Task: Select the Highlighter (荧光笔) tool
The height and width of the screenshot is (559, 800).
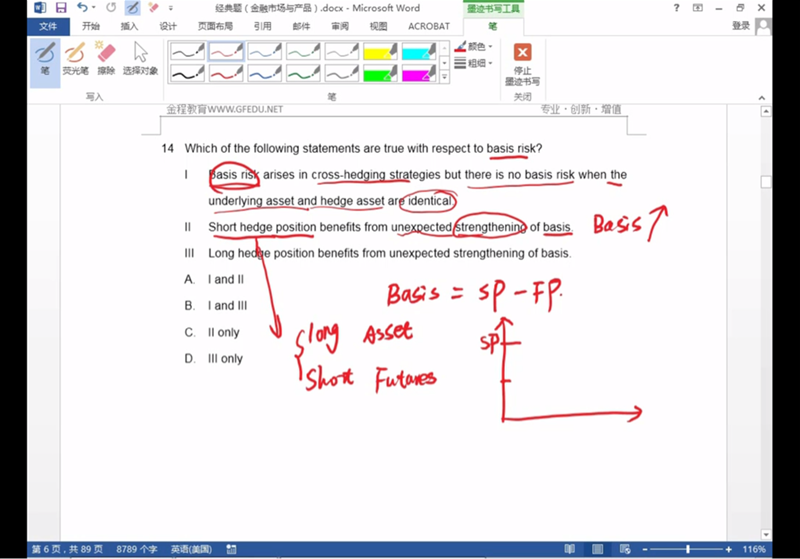Action: [x=75, y=60]
